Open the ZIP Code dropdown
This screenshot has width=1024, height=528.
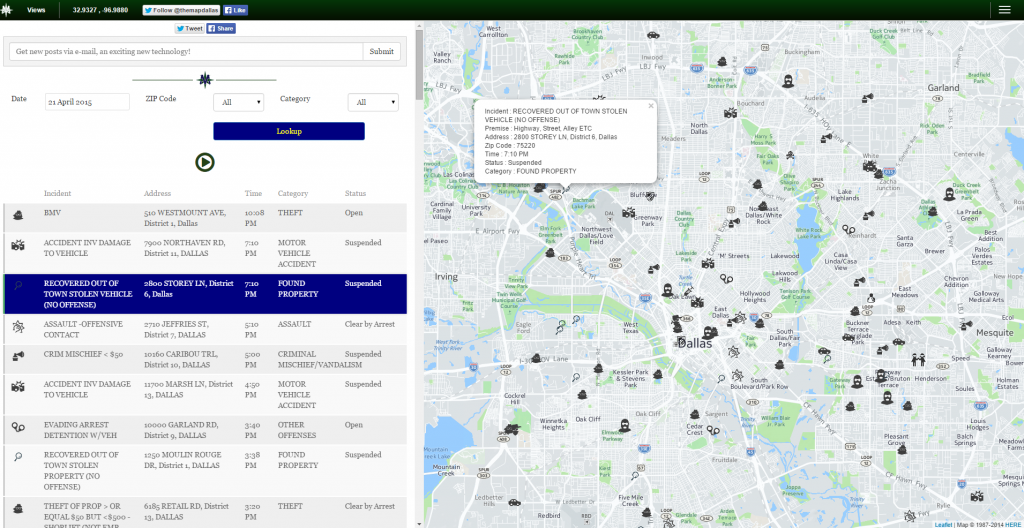[238, 102]
